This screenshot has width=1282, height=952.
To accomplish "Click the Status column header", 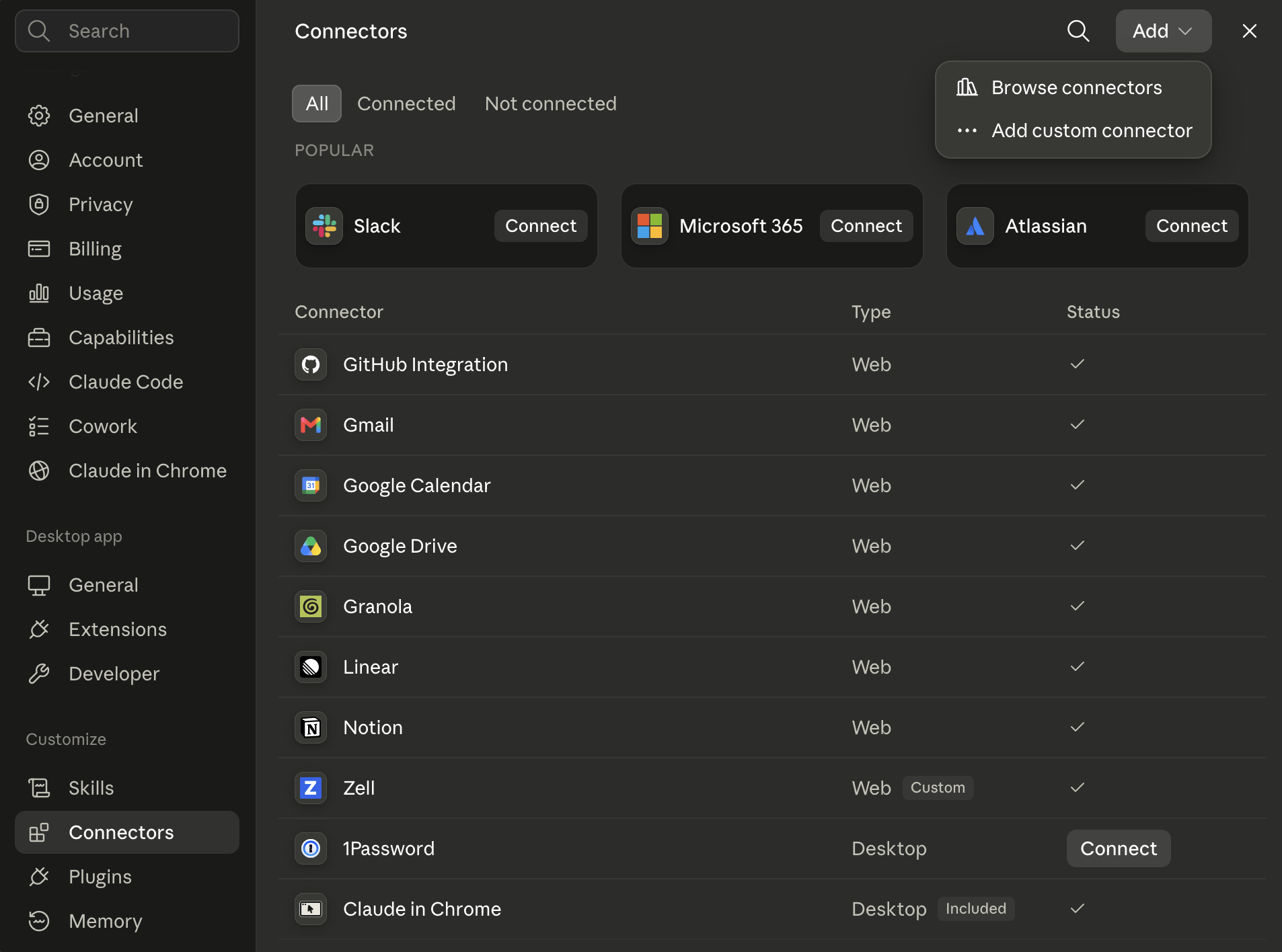I will pyautogui.click(x=1093, y=312).
